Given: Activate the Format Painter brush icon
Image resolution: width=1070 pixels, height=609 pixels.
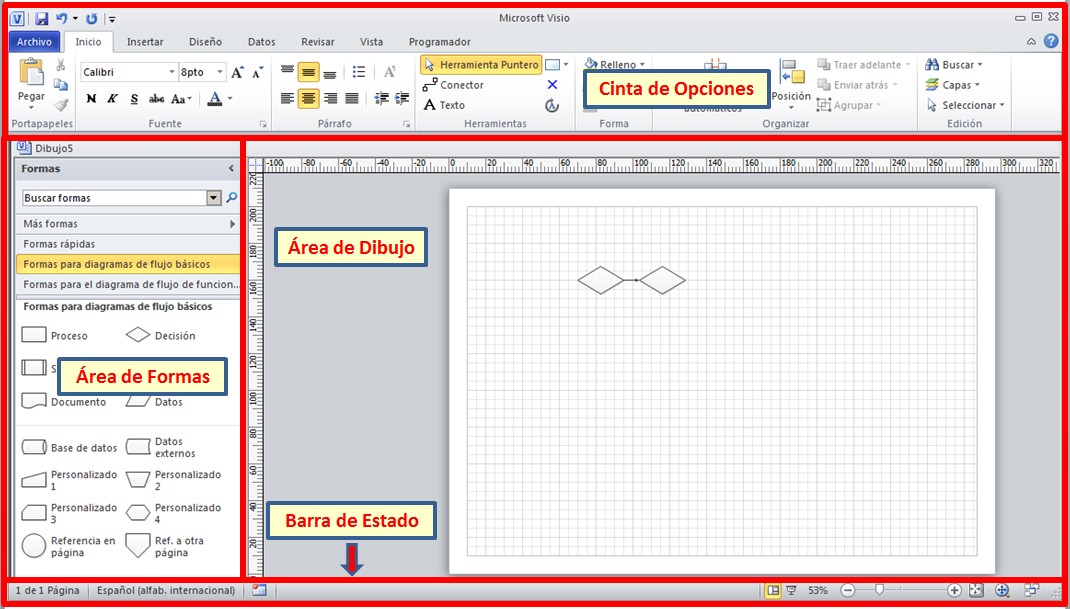Looking at the screenshot, I should 61,105.
